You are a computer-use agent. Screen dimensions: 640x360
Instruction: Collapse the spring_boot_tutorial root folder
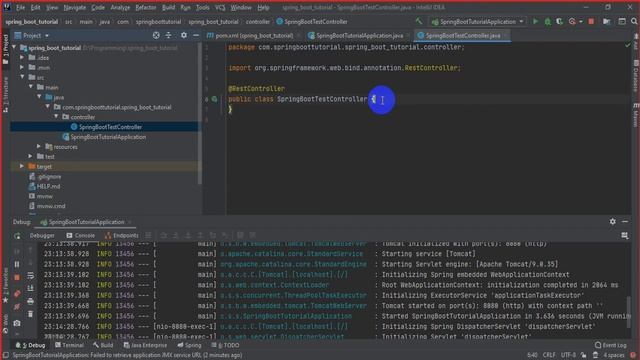click(14, 47)
